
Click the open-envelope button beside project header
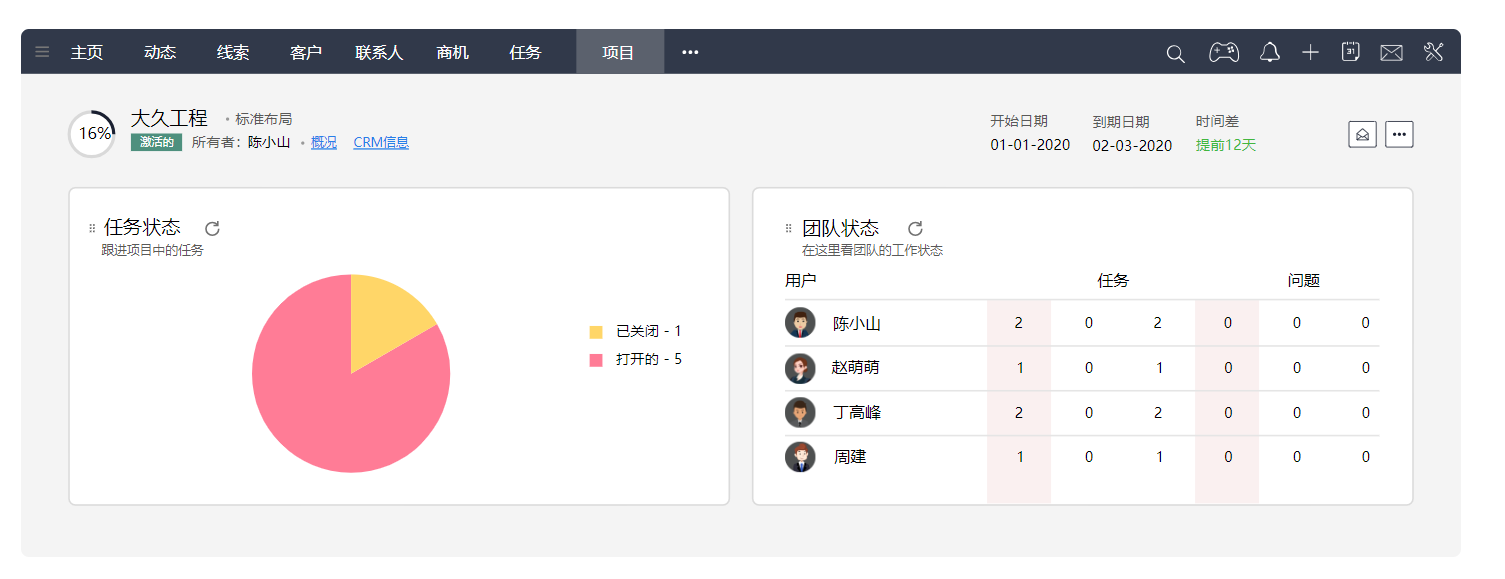(x=1363, y=134)
